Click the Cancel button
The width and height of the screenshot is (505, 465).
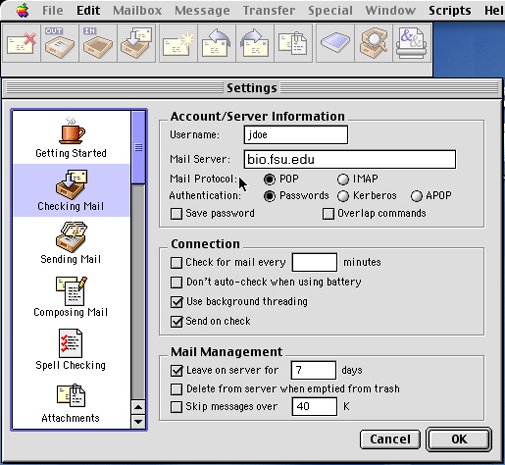pos(390,439)
